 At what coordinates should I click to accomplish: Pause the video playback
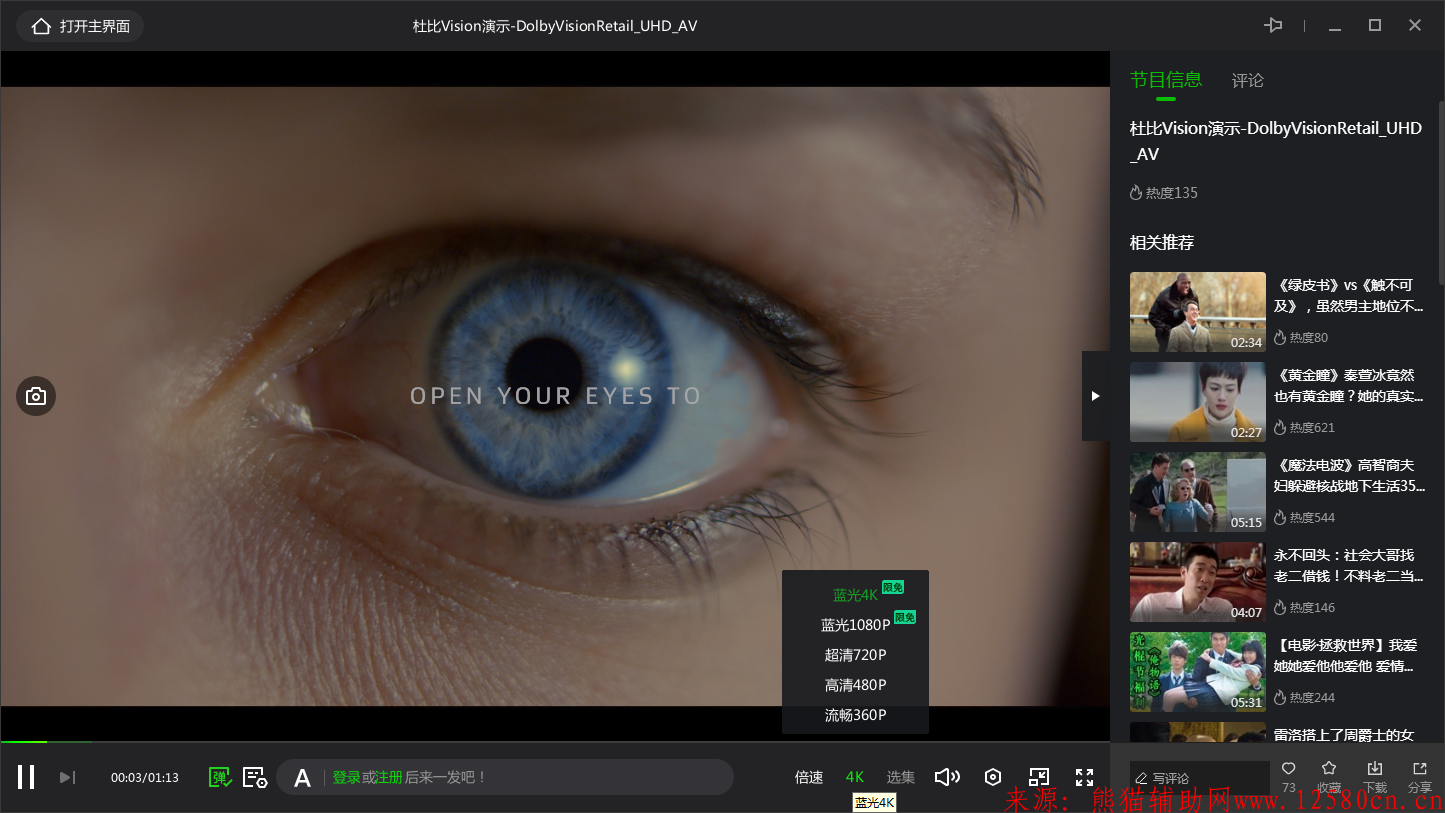[27, 777]
